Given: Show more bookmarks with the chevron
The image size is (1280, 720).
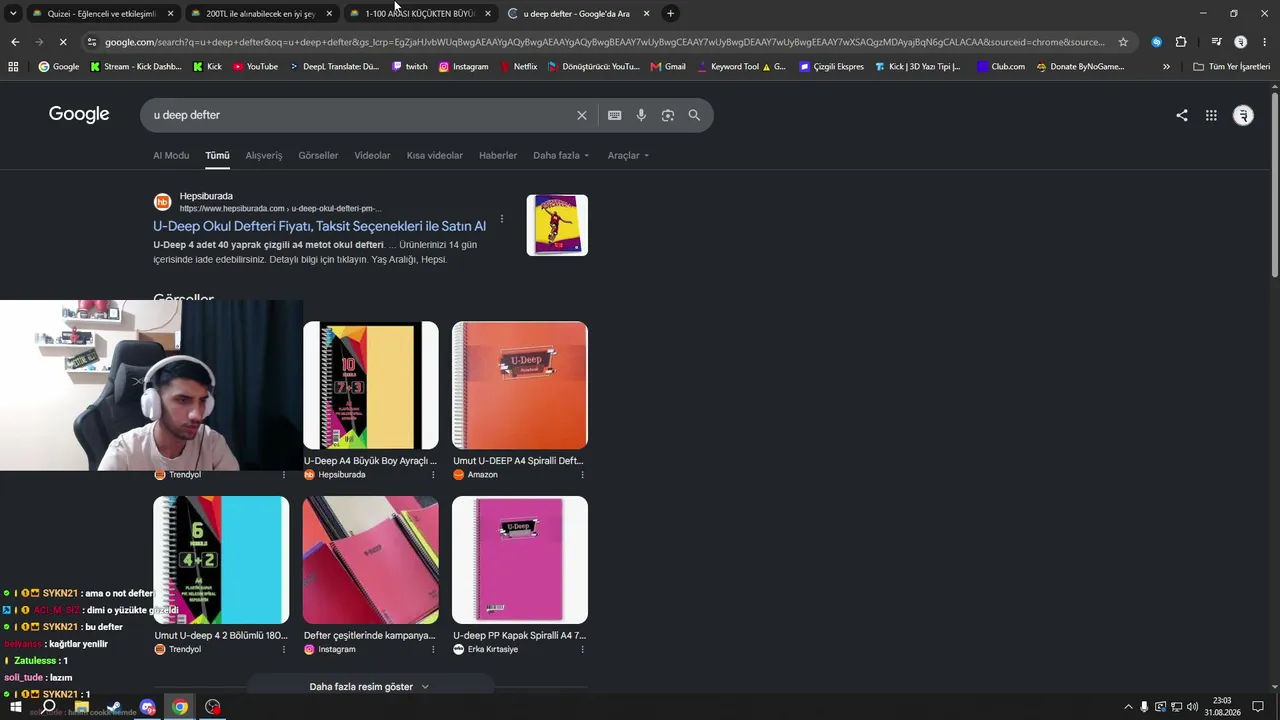Looking at the screenshot, I should (x=1166, y=67).
